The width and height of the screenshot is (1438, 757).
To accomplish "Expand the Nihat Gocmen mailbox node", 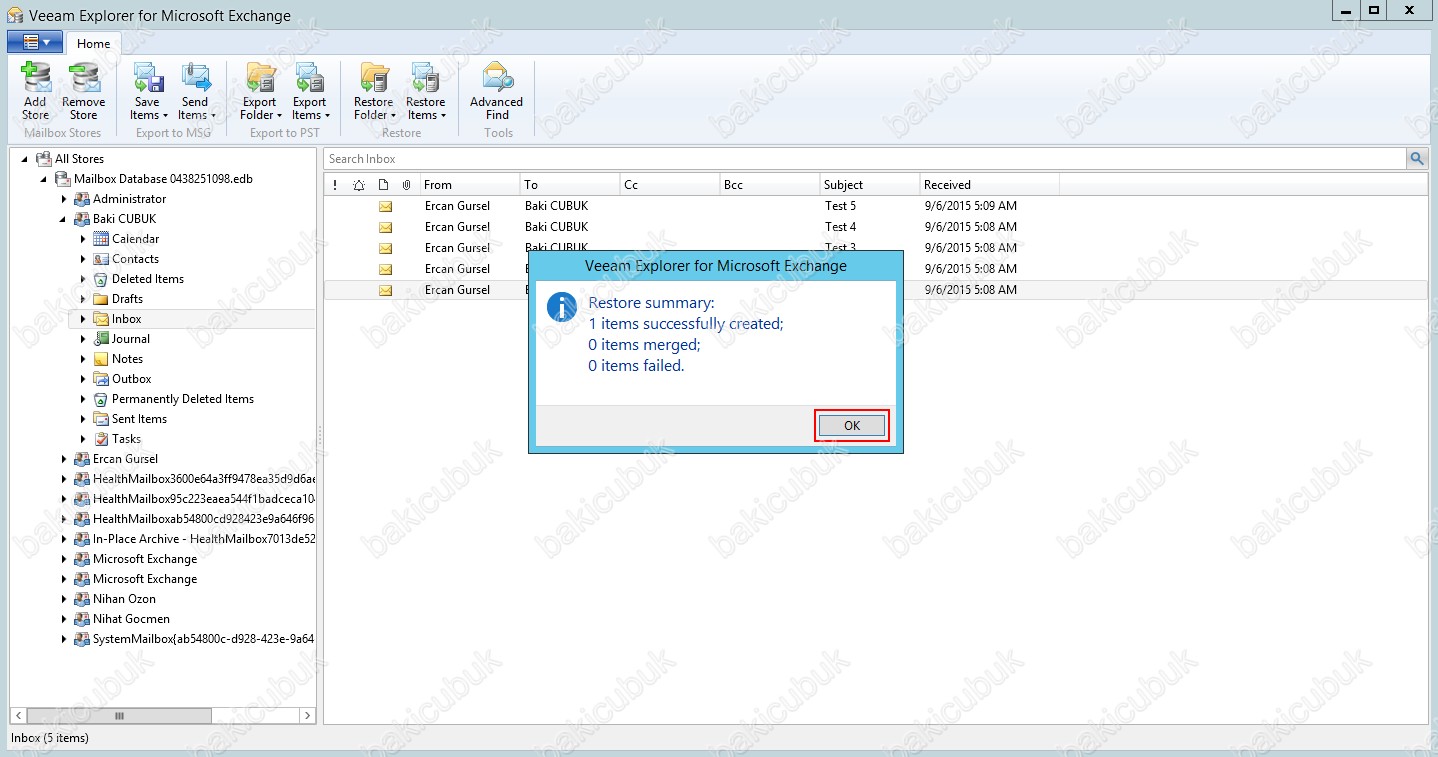I will (x=64, y=619).
